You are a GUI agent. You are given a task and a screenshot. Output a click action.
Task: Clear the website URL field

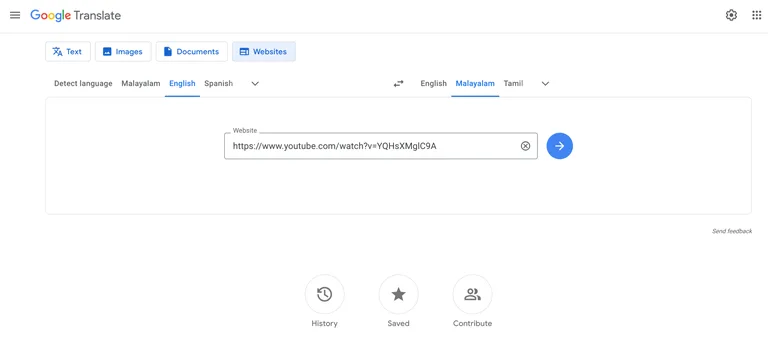pyautogui.click(x=525, y=146)
